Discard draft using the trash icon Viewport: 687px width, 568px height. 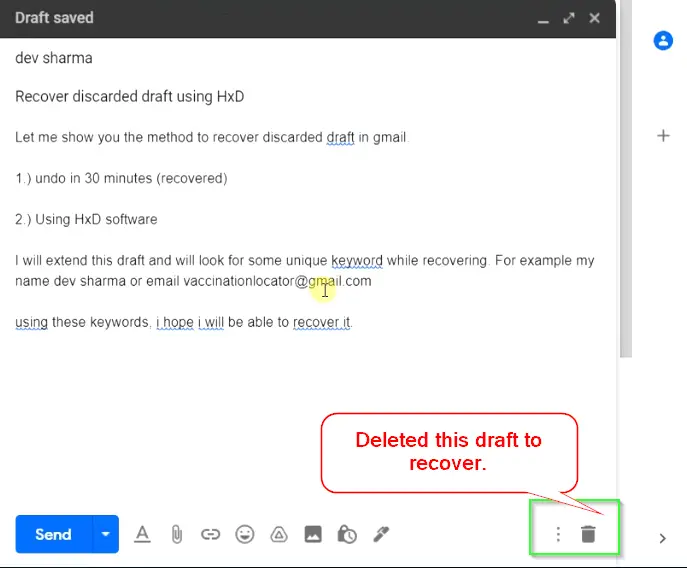(588, 534)
